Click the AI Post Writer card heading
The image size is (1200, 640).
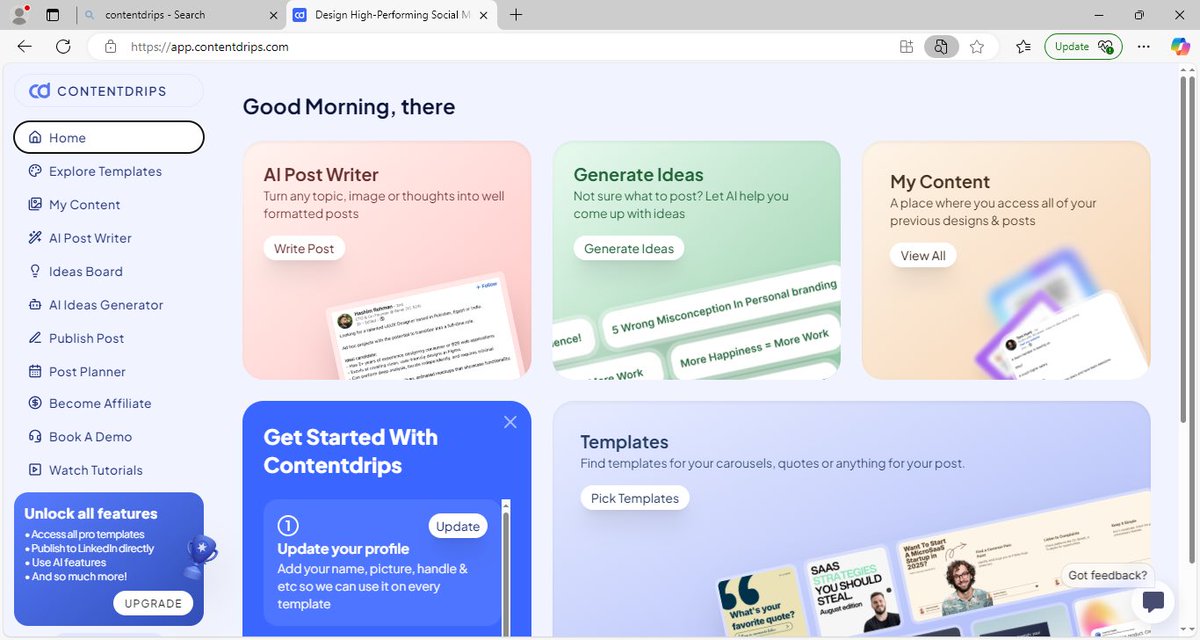click(x=321, y=175)
